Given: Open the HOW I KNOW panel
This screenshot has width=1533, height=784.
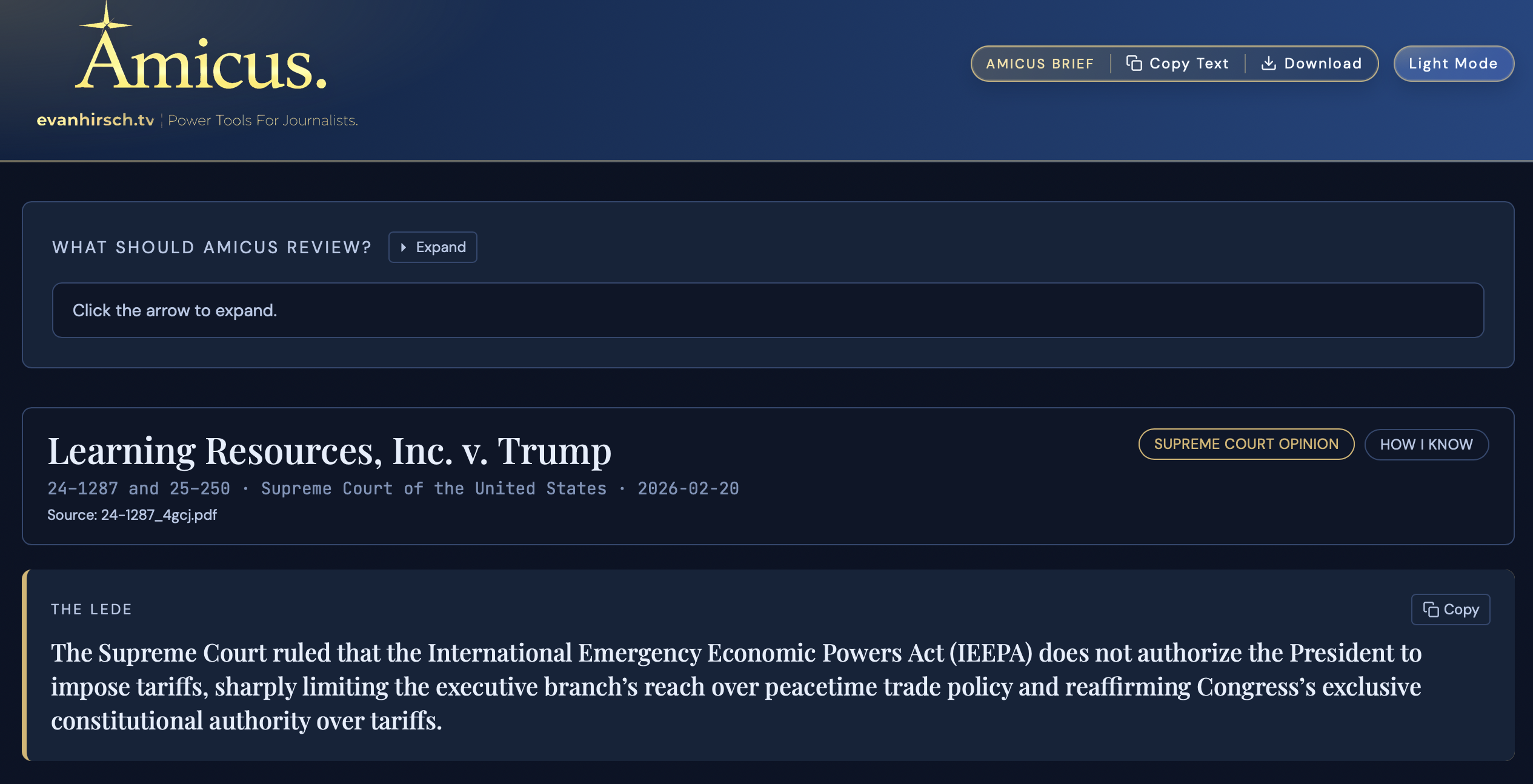Looking at the screenshot, I should [1426, 444].
